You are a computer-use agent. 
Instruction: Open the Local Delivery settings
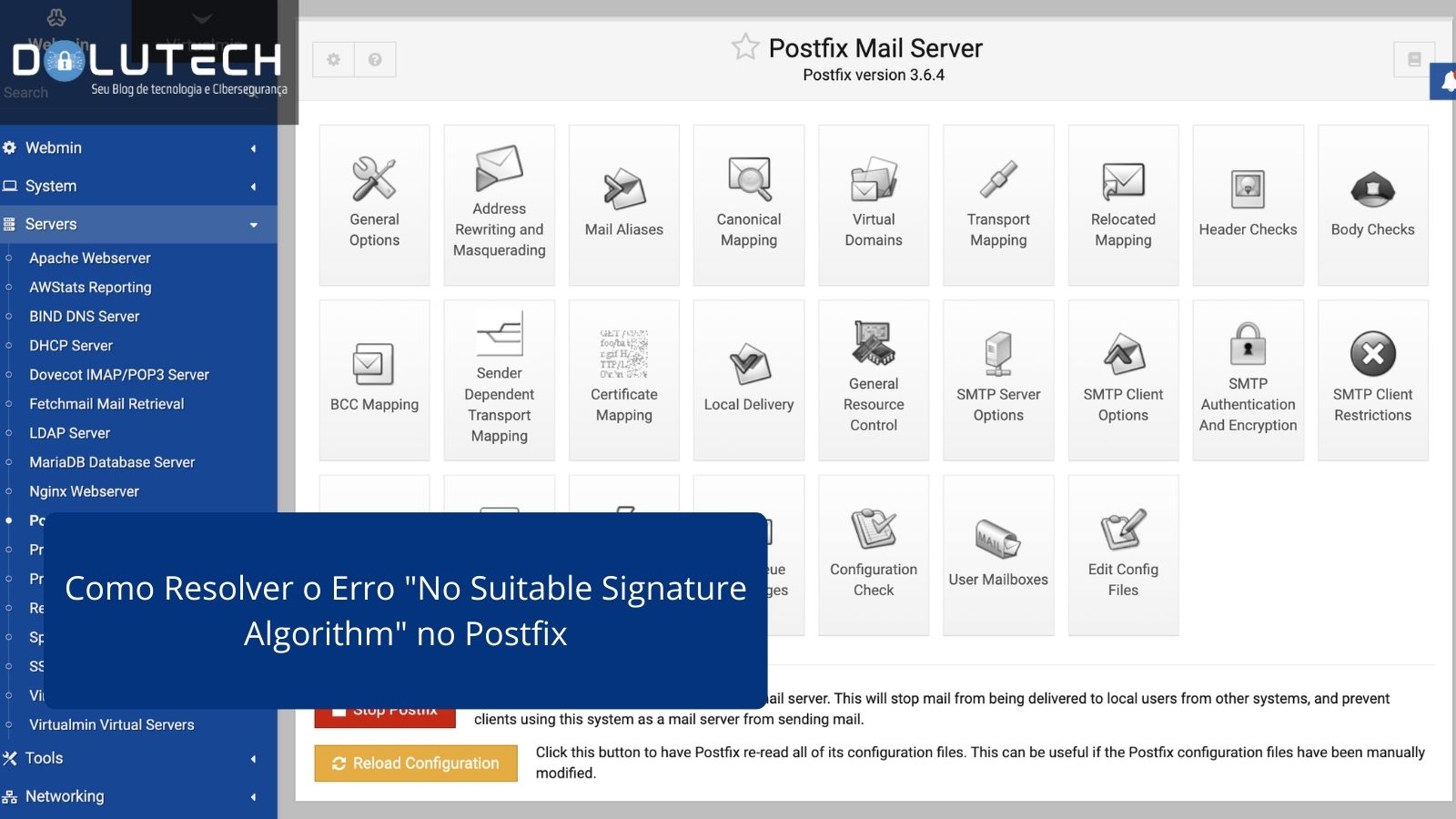[x=748, y=378]
